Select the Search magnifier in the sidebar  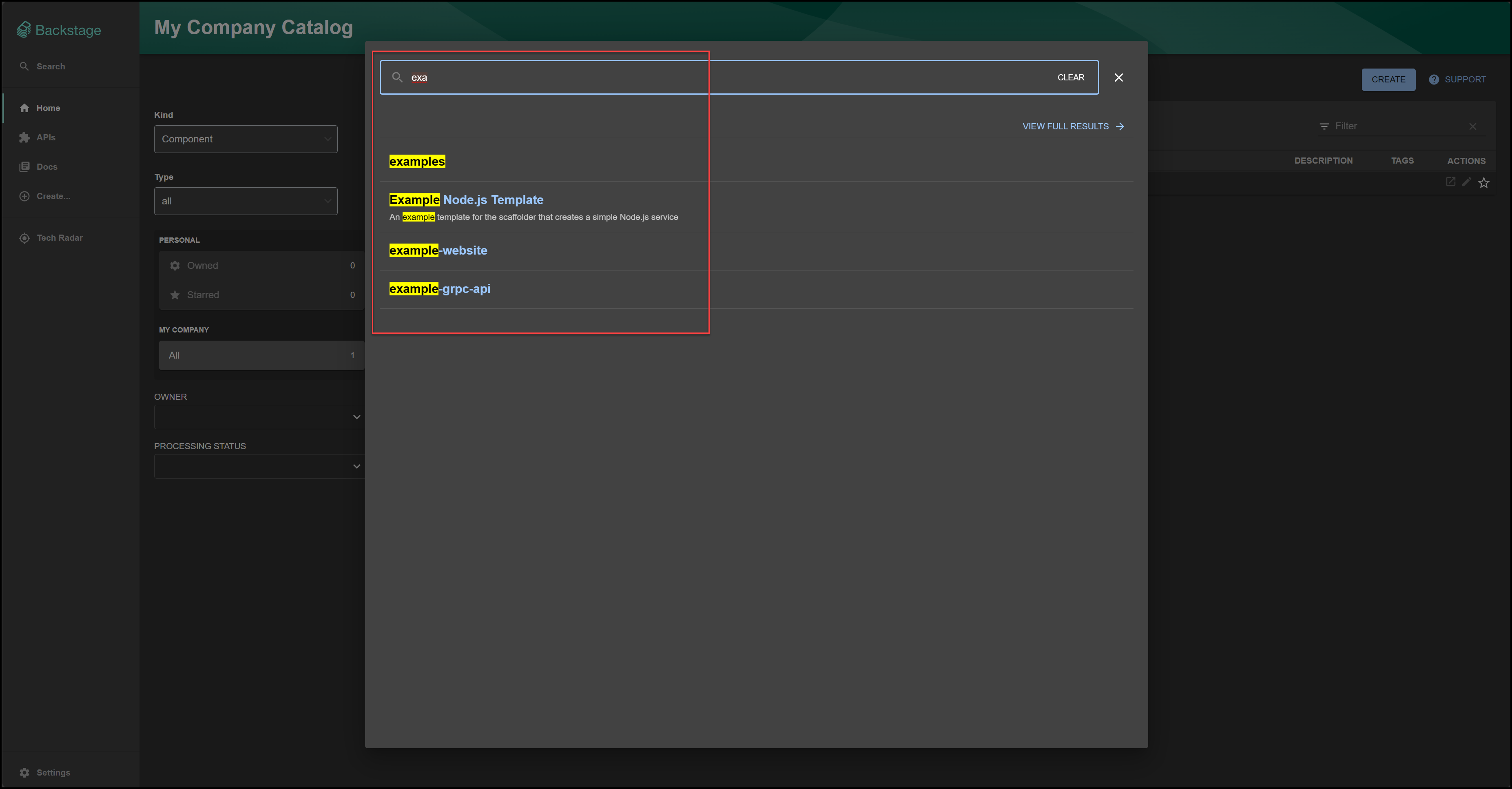pos(24,66)
